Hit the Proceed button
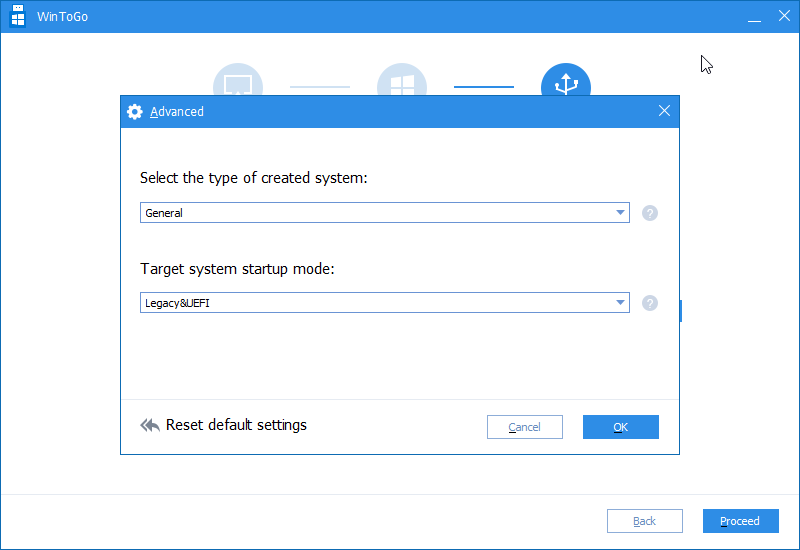800x550 pixels. point(740,521)
